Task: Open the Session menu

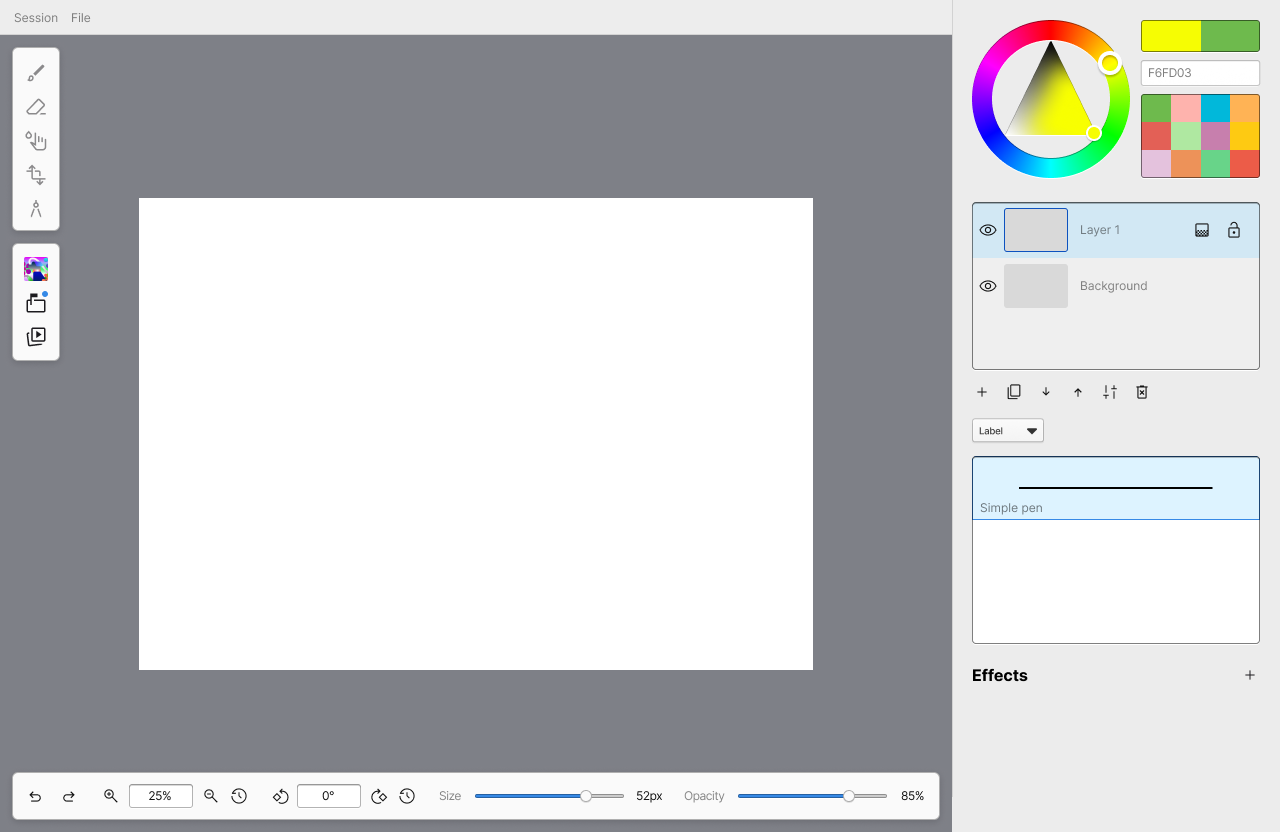Action: [36, 18]
